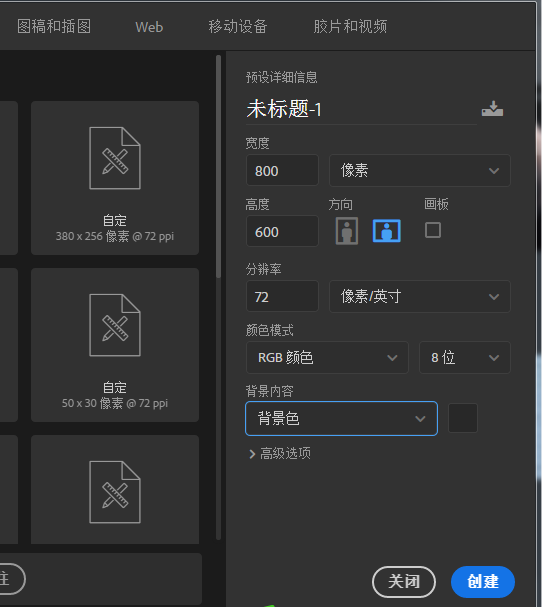Open the 像素/英寸 resolution unit dropdown
The height and width of the screenshot is (607, 542).
[420, 297]
